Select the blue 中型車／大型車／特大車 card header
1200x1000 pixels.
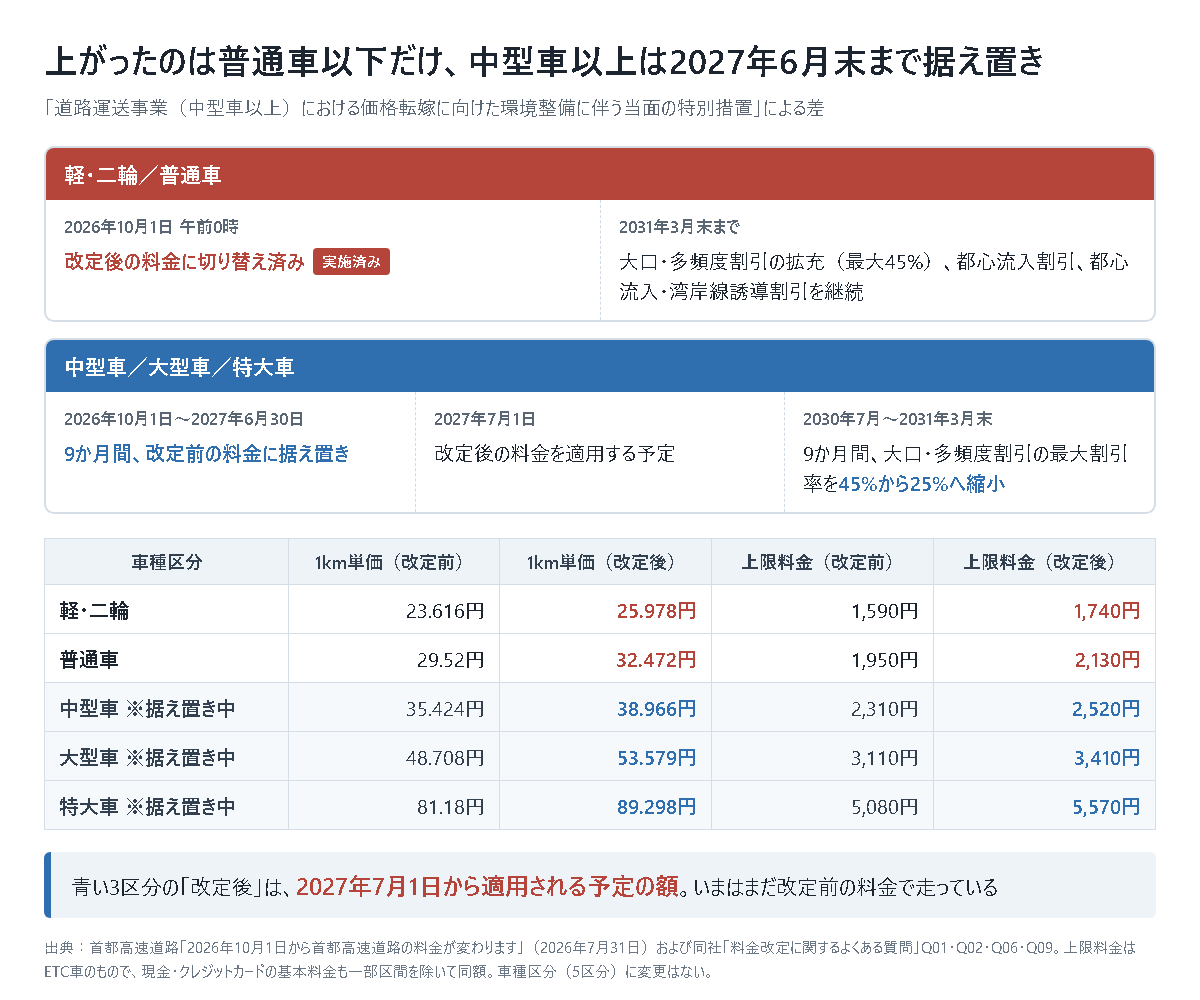point(600,367)
